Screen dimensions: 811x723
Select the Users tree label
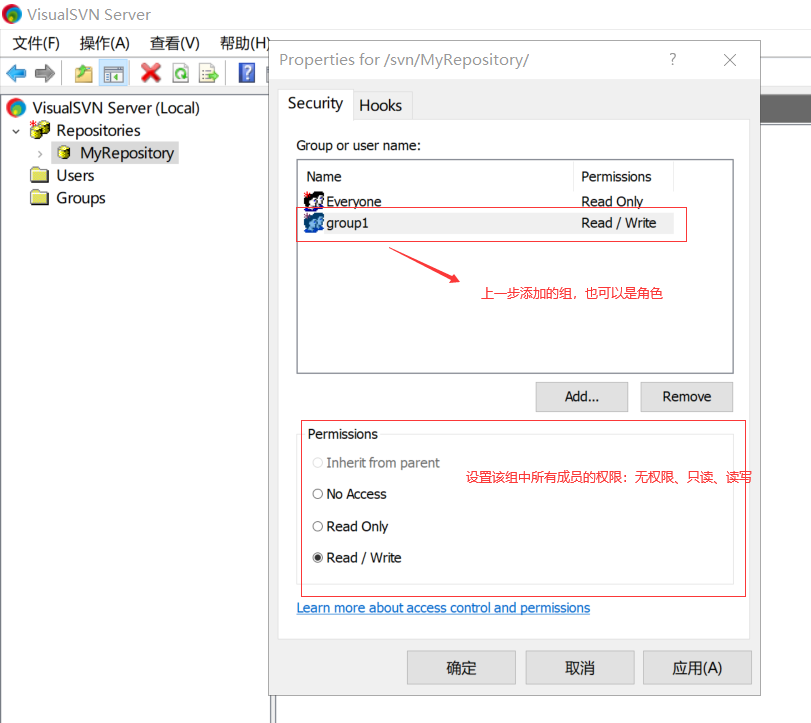(x=75, y=175)
